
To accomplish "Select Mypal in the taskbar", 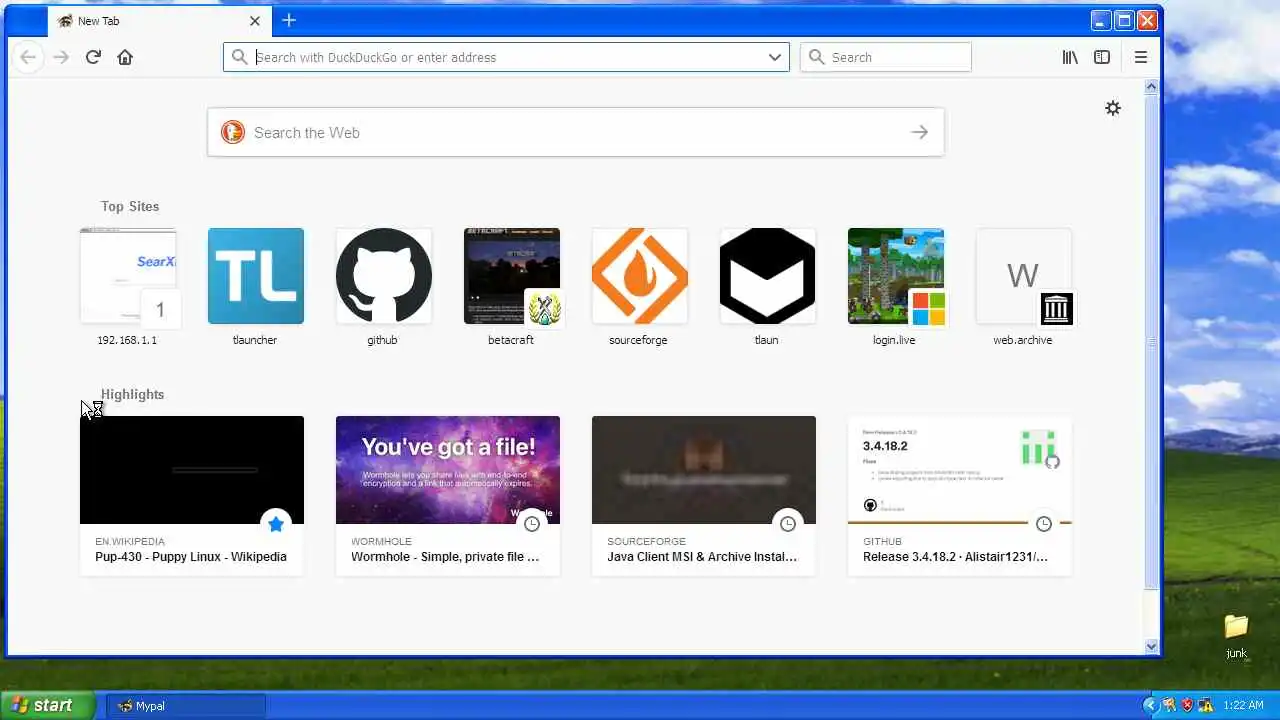I will pos(186,706).
